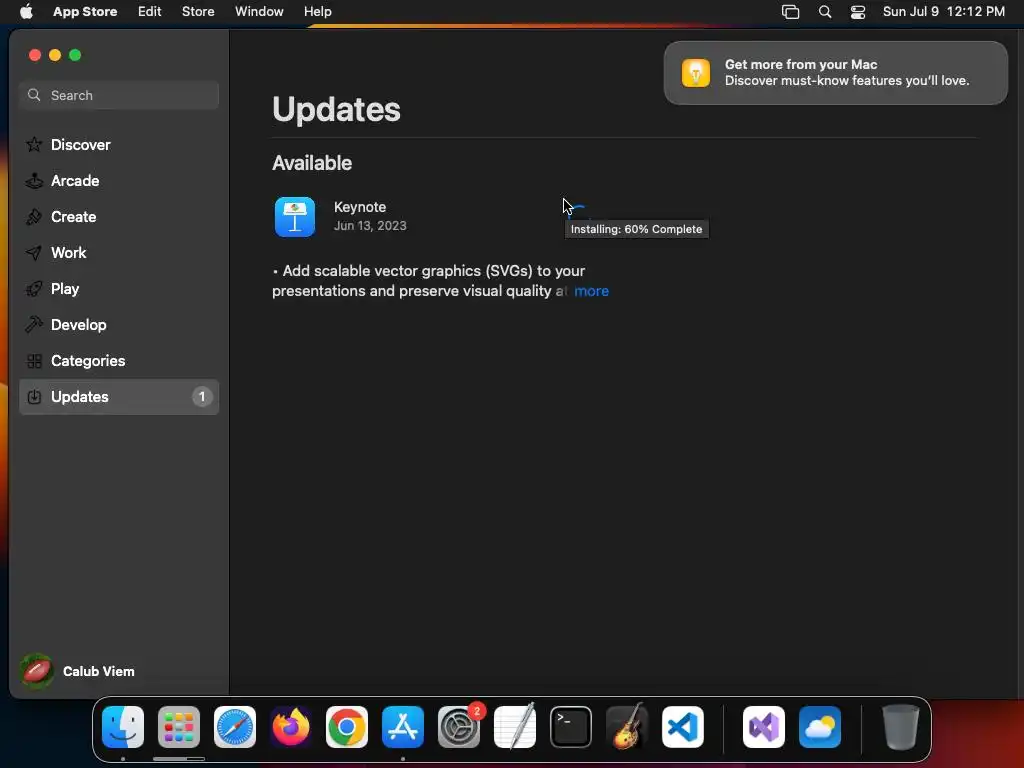Open the Apple menu
Screen dimensions: 1024x768
click(26, 11)
